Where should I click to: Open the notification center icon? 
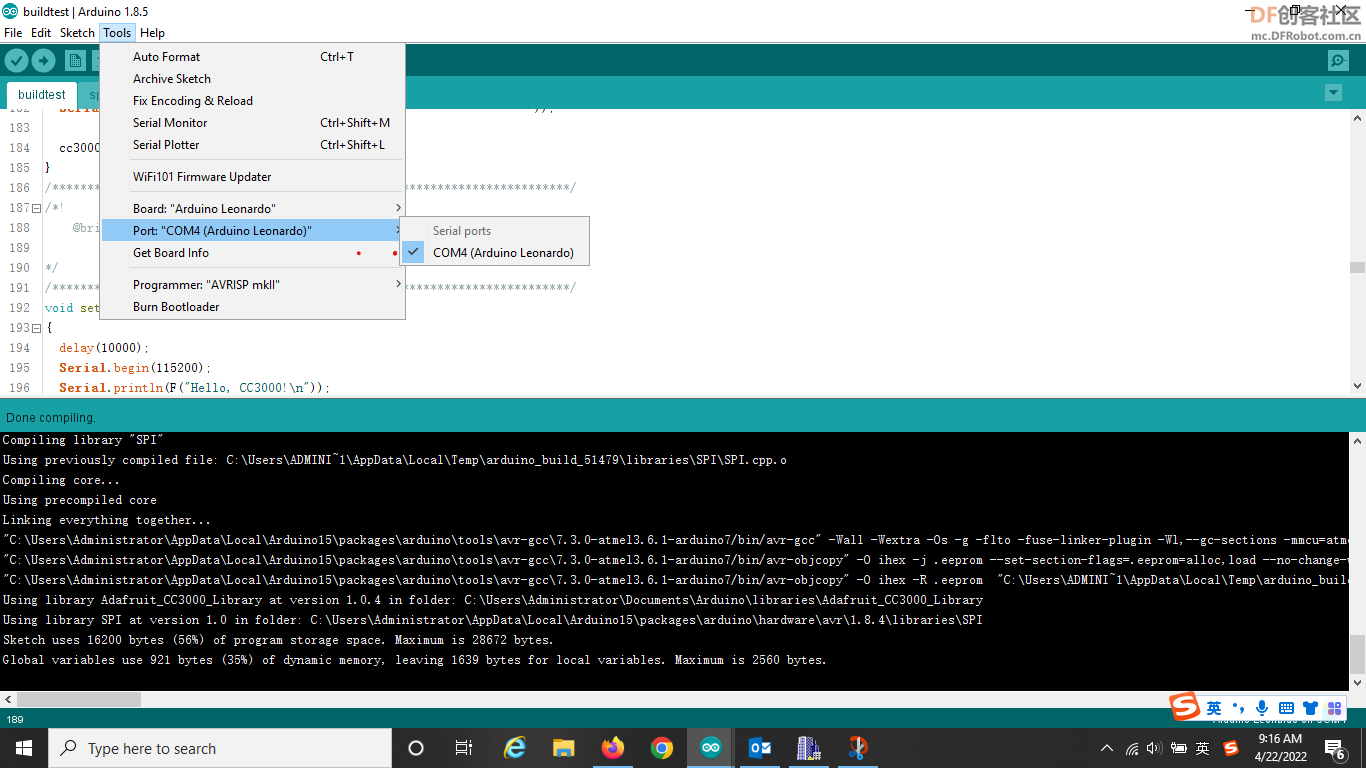[1335, 748]
